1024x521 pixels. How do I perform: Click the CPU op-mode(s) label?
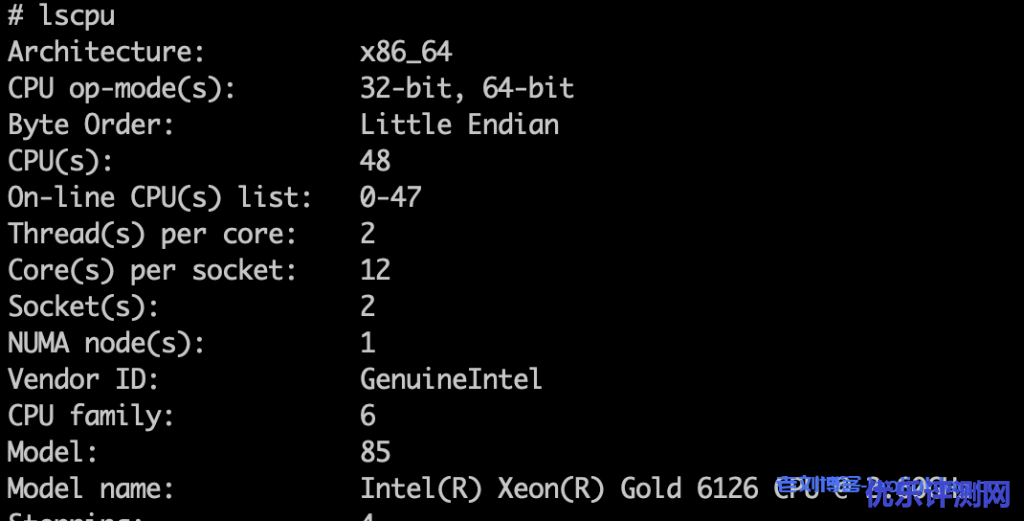coord(121,88)
